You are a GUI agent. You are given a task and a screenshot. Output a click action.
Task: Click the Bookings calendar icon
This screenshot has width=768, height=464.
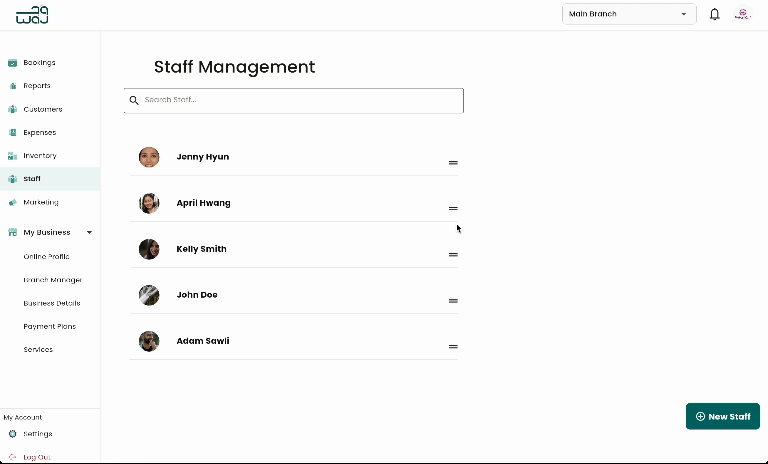13,63
